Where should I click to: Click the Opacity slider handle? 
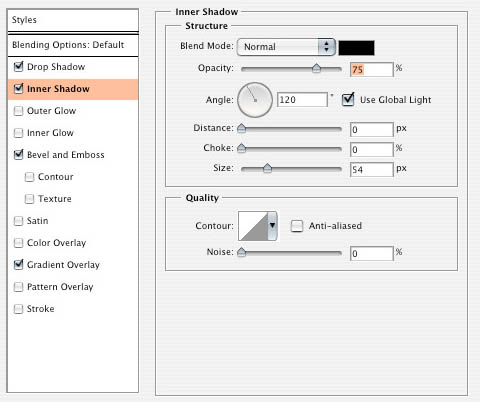tap(316, 68)
